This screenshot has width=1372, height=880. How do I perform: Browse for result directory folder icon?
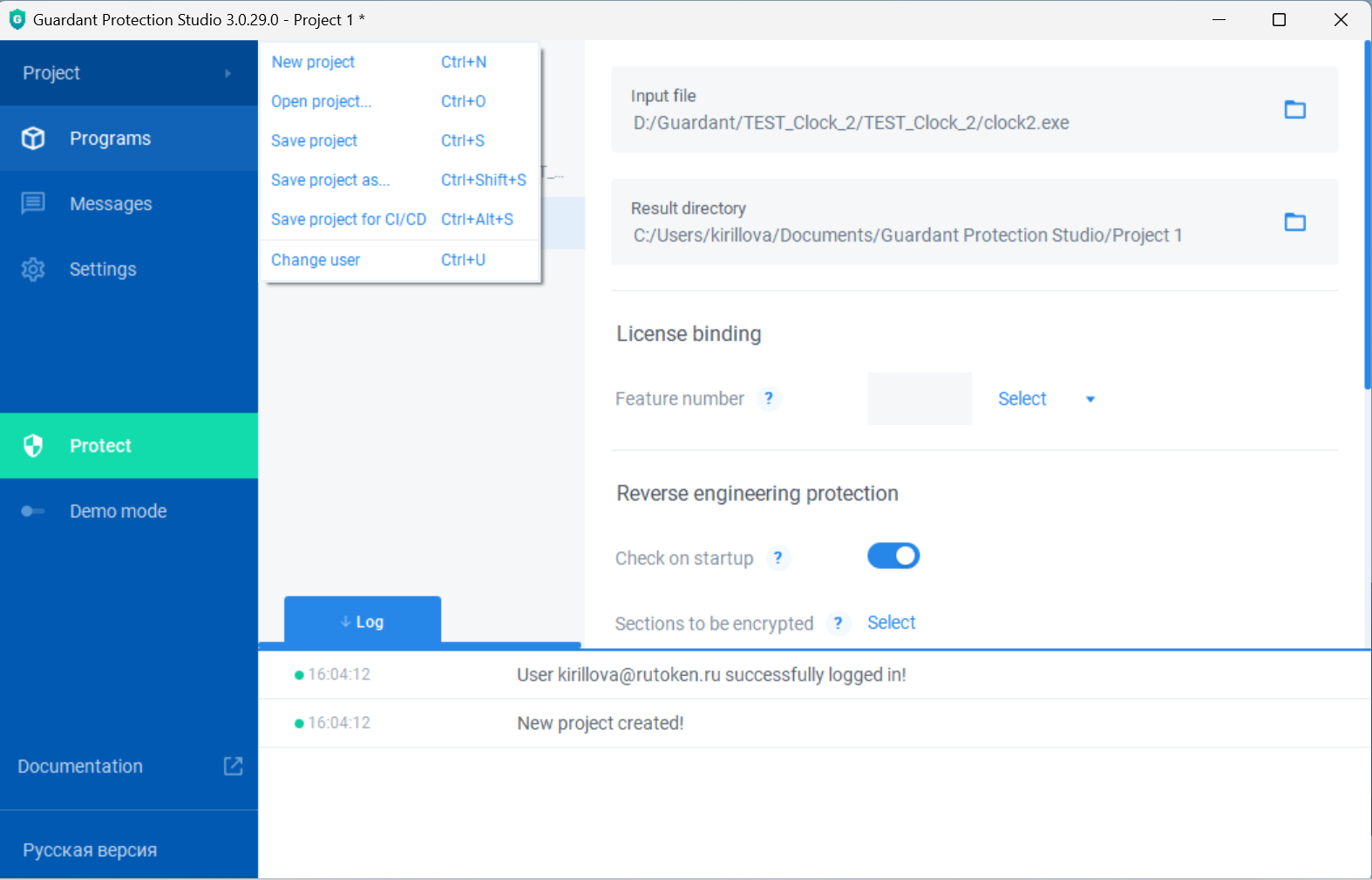1294,222
